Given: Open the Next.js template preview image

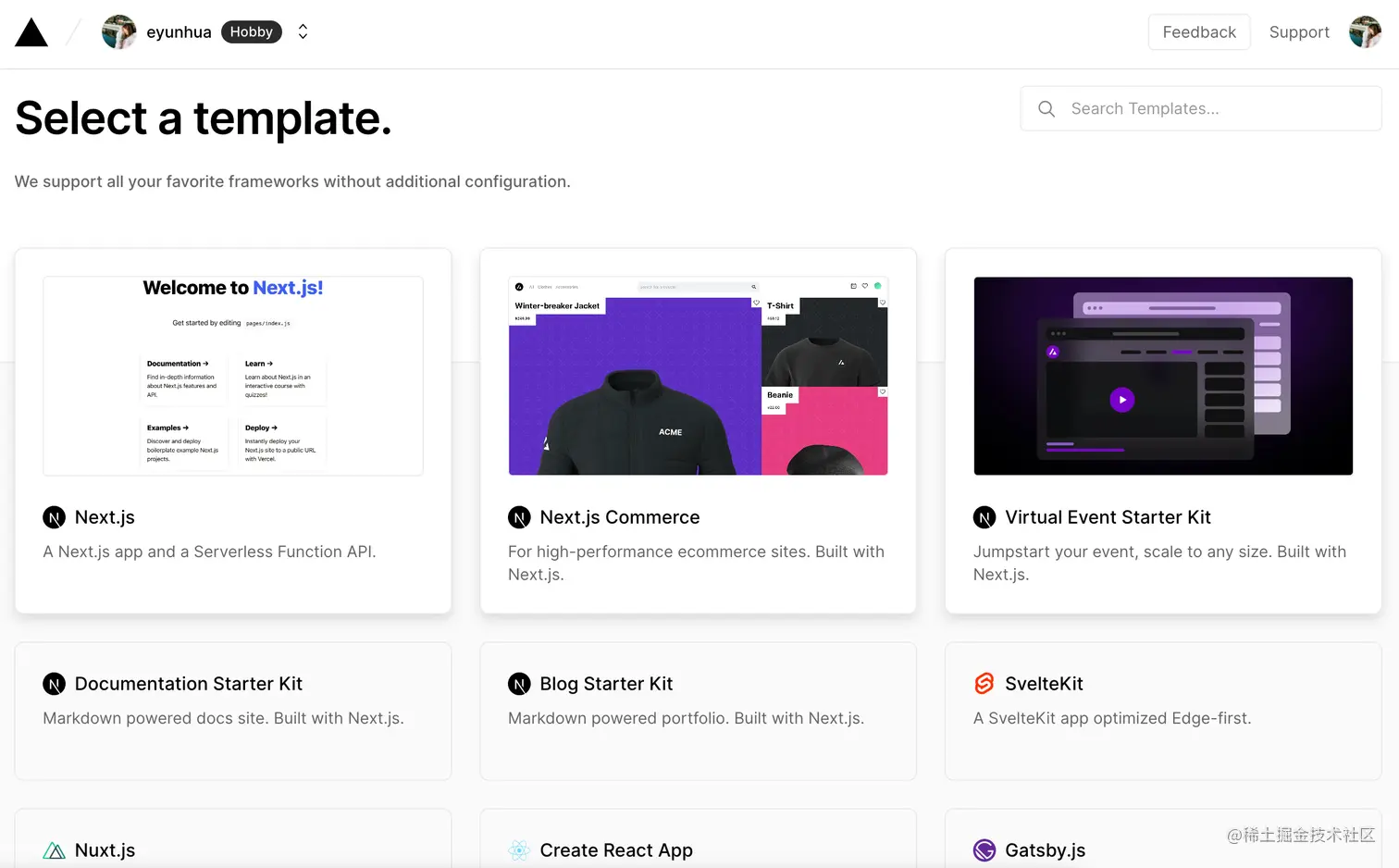Looking at the screenshot, I should [x=233, y=376].
